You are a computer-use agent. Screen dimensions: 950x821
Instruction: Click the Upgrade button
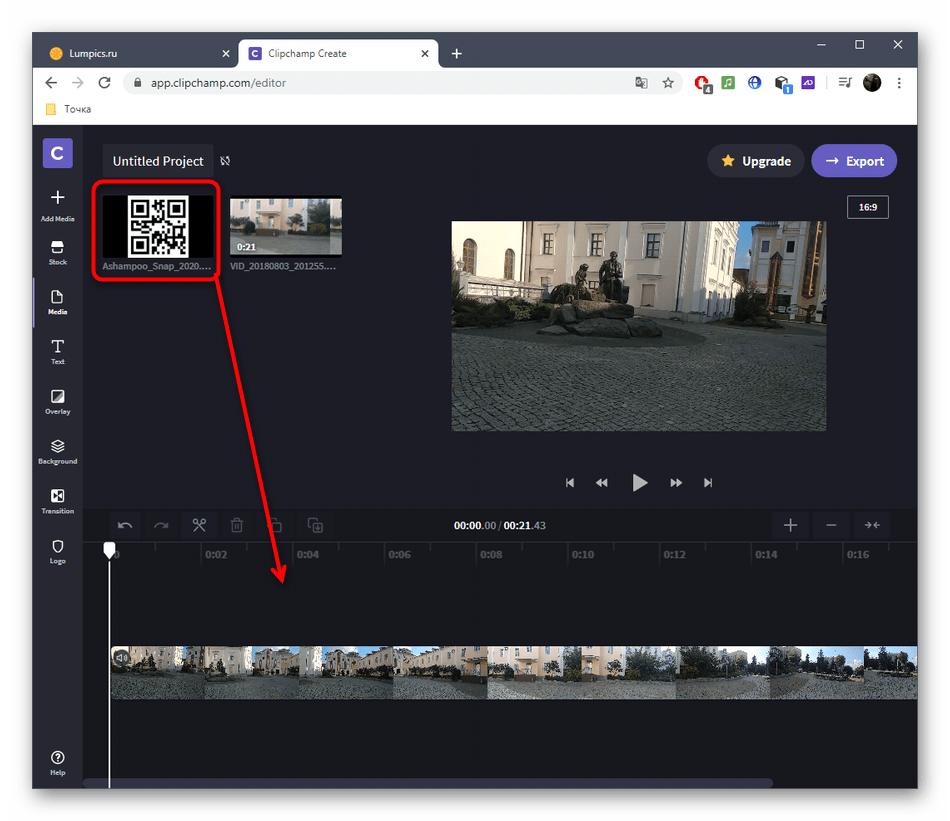tap(756, 161)
